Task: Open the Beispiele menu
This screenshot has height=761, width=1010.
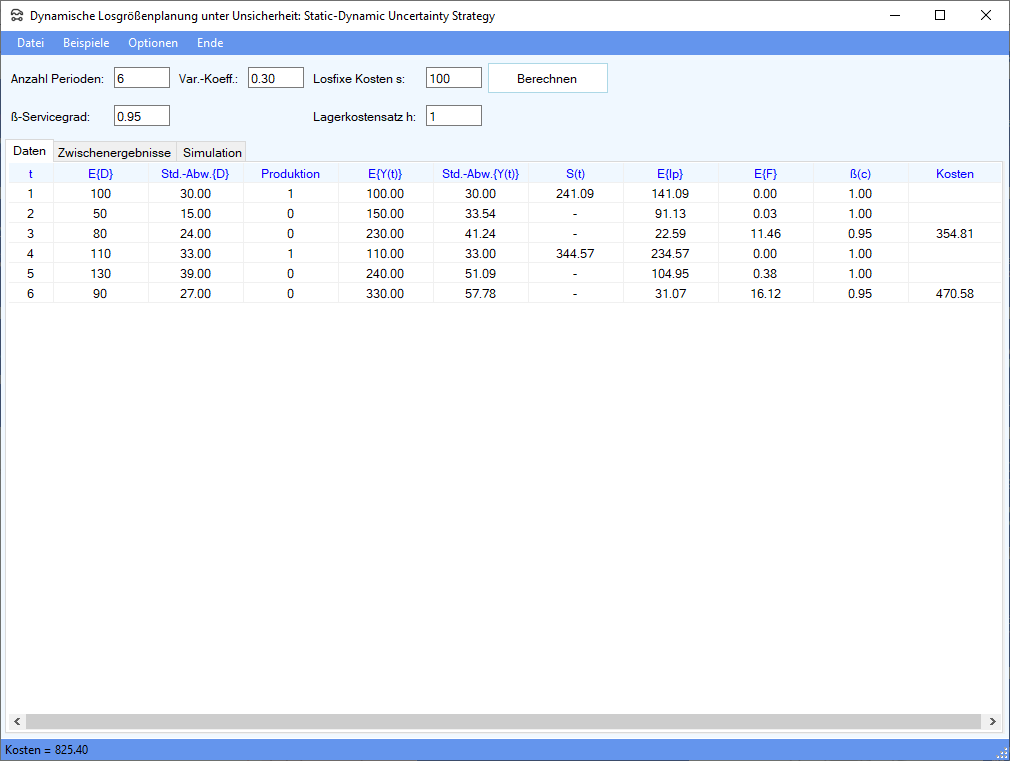Action: pyautogui.click(x=86, y=43)
